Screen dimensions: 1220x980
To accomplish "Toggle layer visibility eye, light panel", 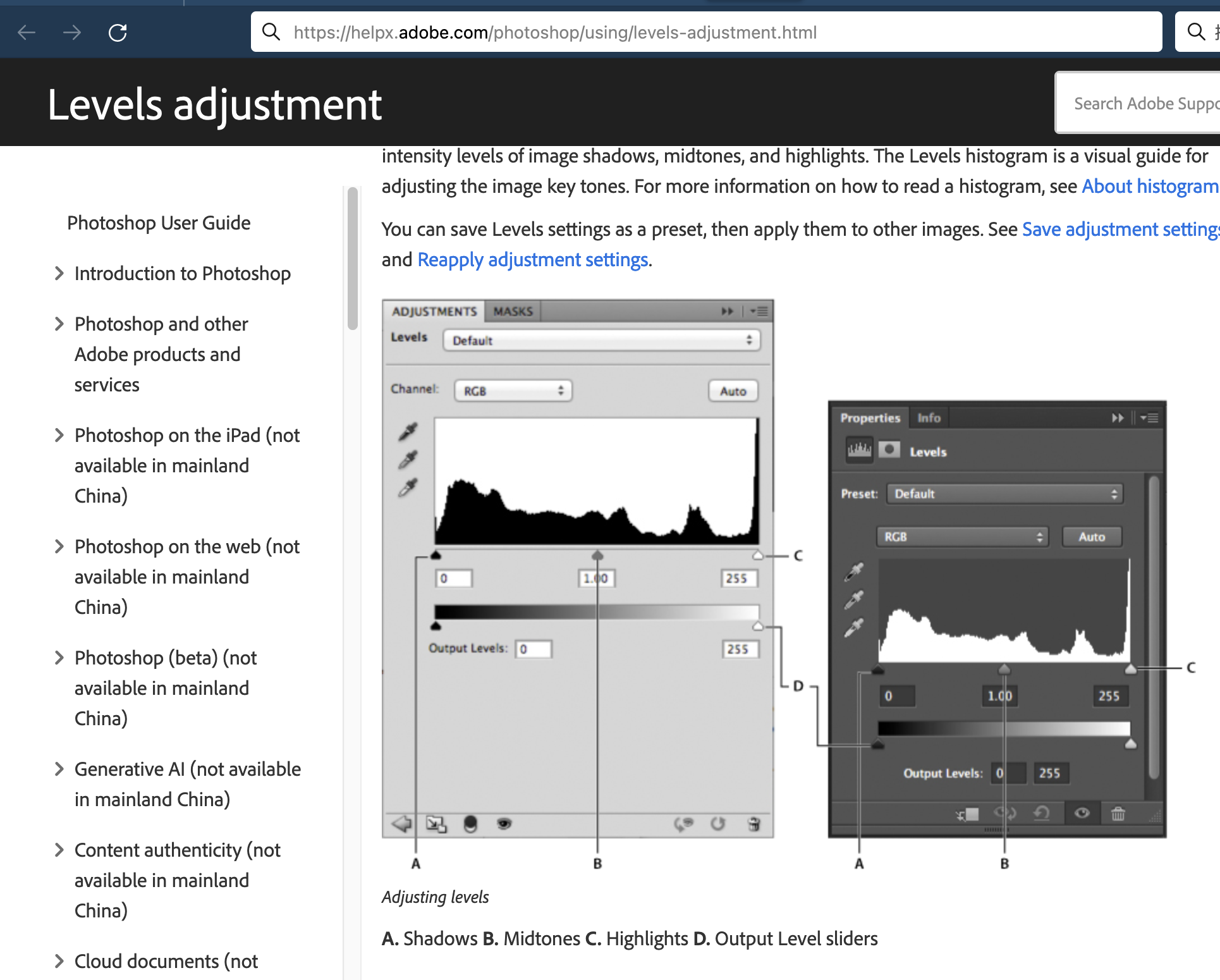I will (x=504, y=824).
